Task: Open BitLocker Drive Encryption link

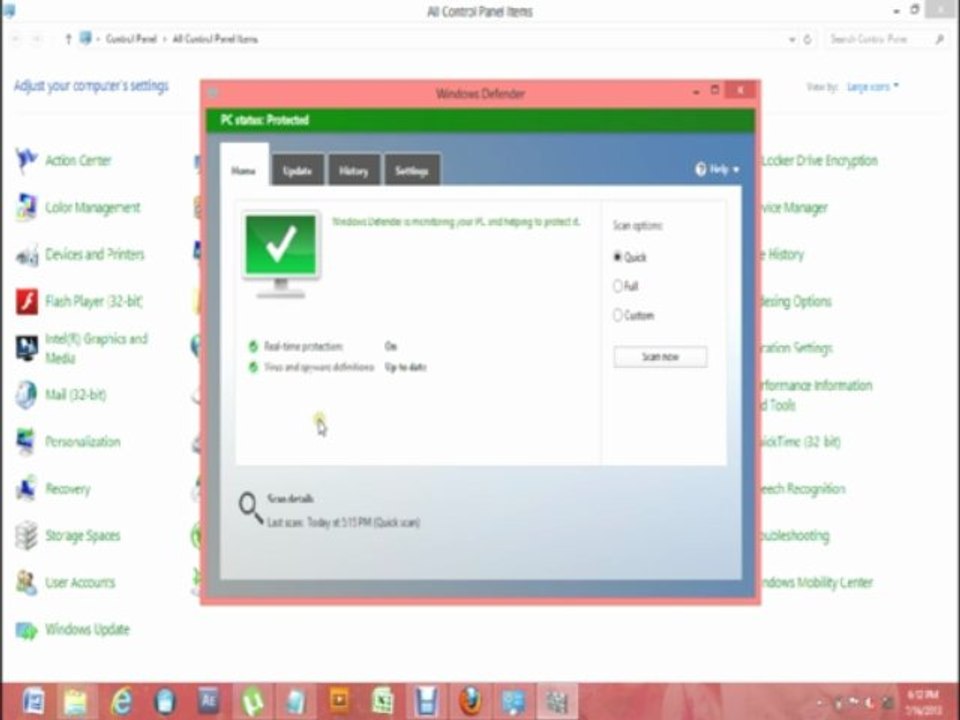Action: 819,160
